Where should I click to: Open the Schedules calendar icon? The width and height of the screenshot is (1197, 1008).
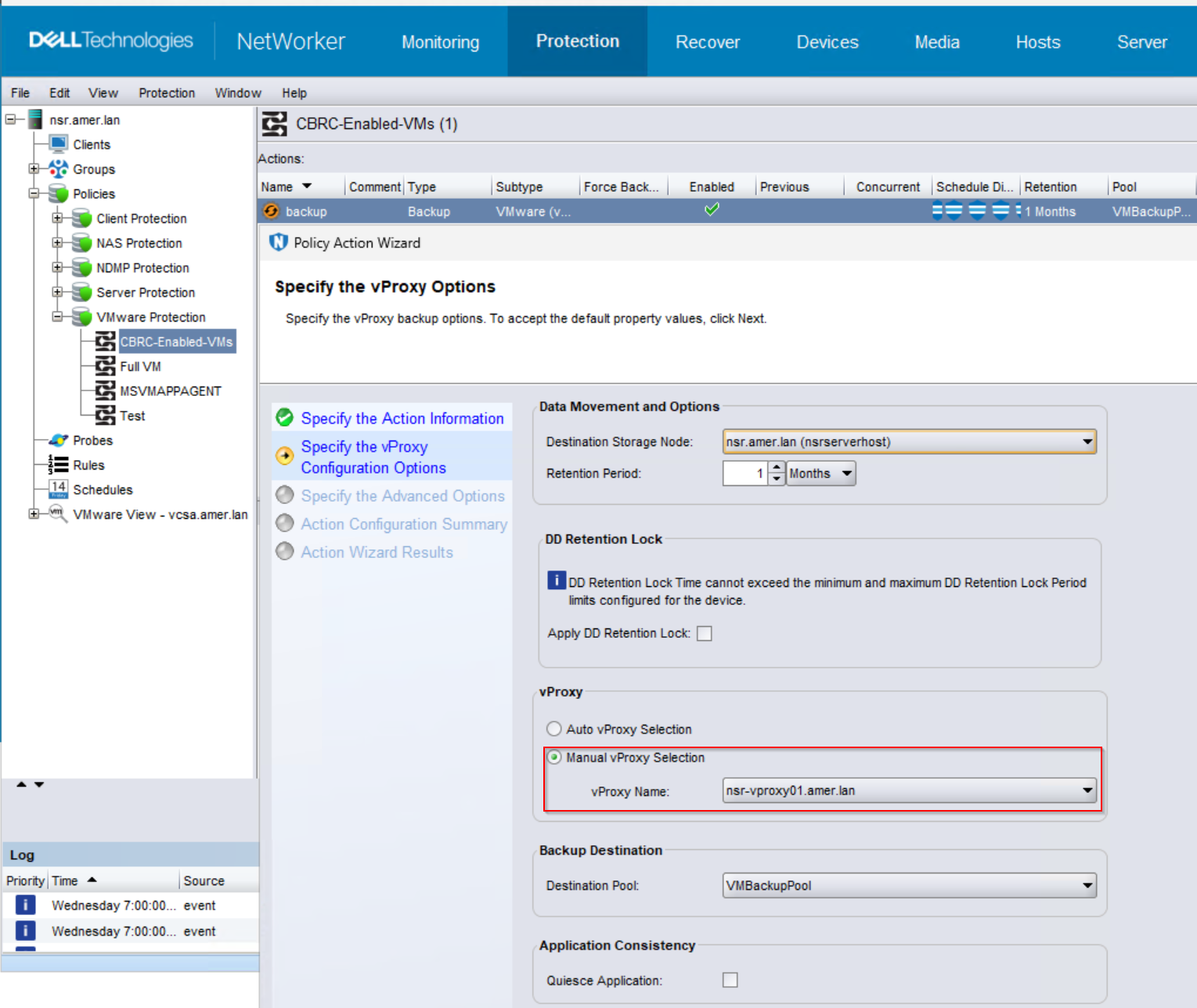pos(58,489)
